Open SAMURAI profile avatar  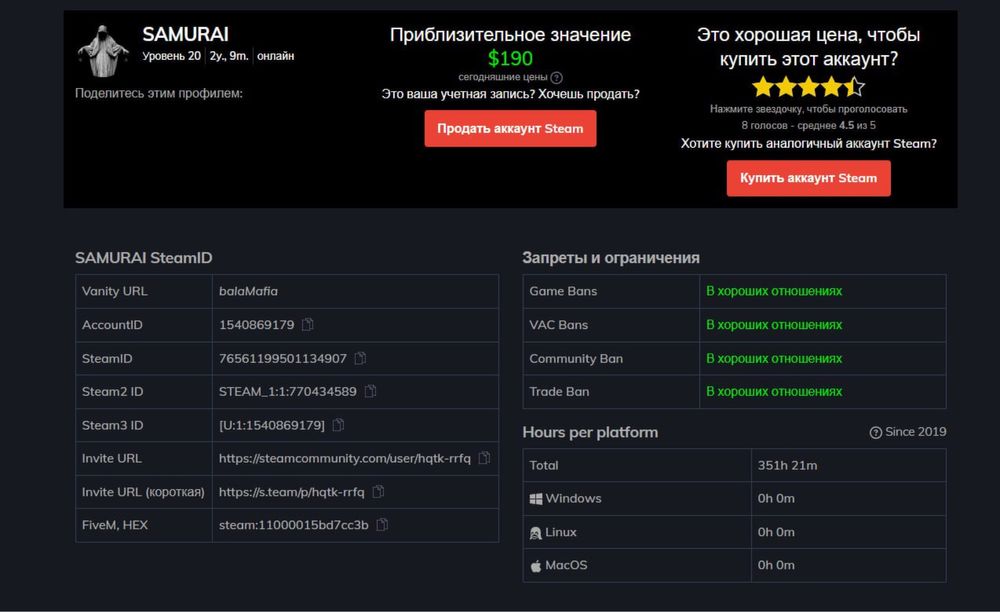pos(103,50)
